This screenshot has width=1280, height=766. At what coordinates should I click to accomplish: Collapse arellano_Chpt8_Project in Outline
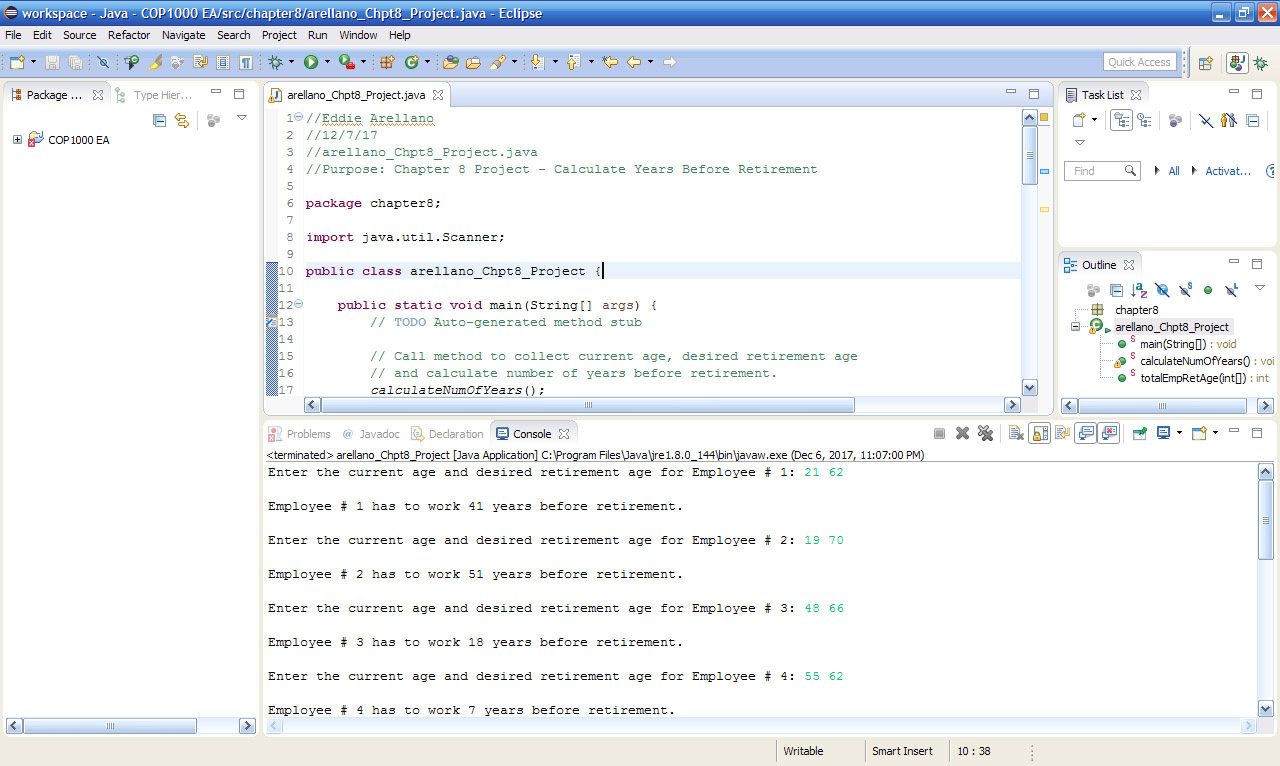1074,327
